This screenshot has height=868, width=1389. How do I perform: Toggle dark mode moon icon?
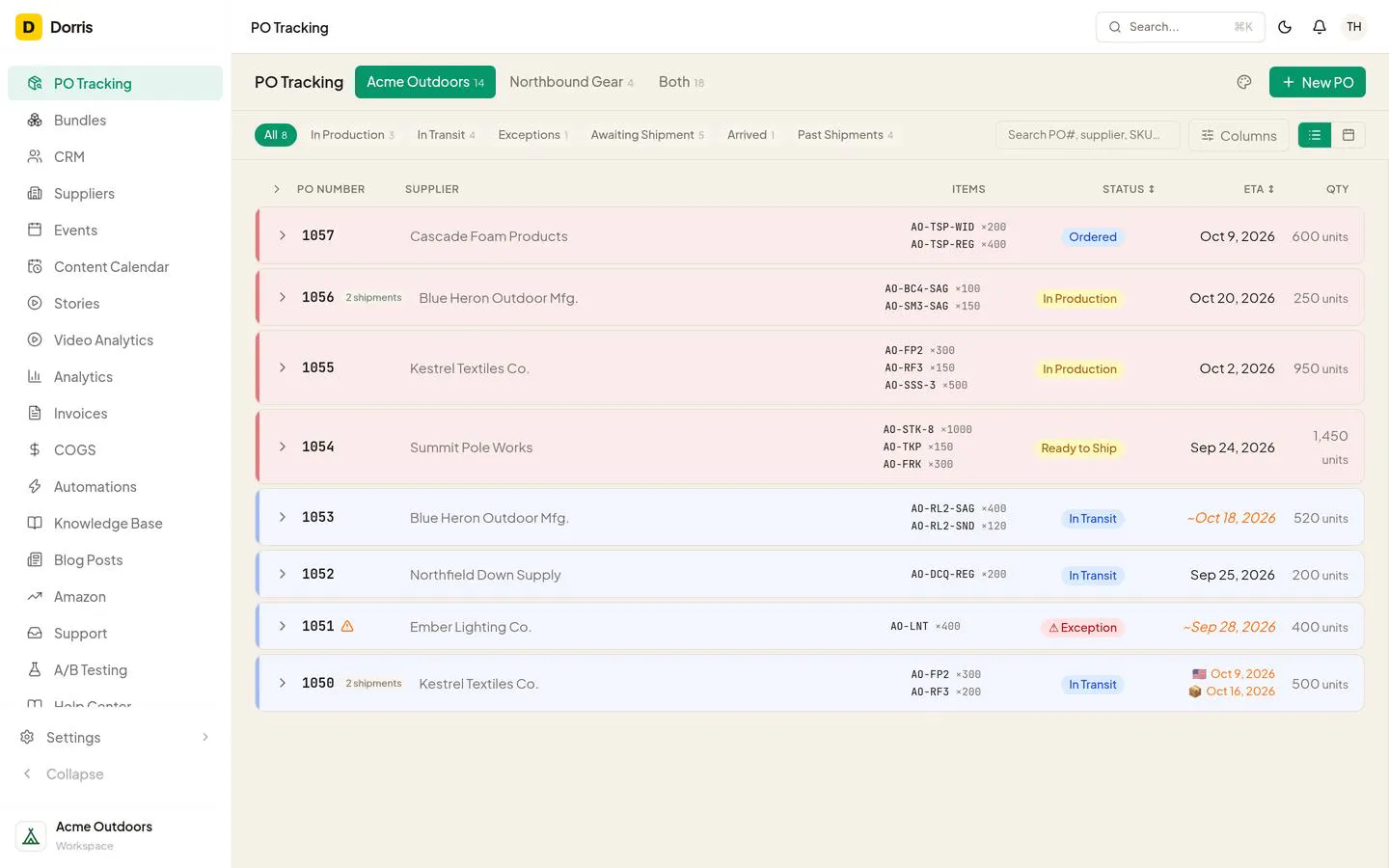(1285, 27)
